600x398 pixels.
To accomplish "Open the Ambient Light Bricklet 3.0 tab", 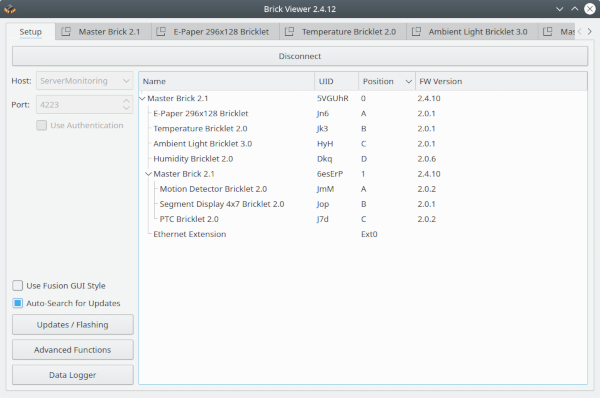I will pos(472,32).
